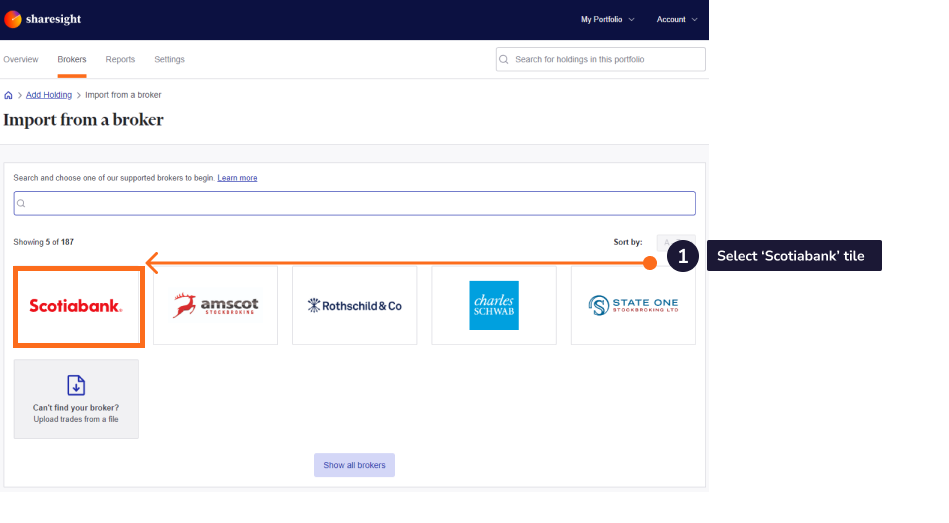
Task: Open the My Portfolio dropdown
Action: click(608, 19)
